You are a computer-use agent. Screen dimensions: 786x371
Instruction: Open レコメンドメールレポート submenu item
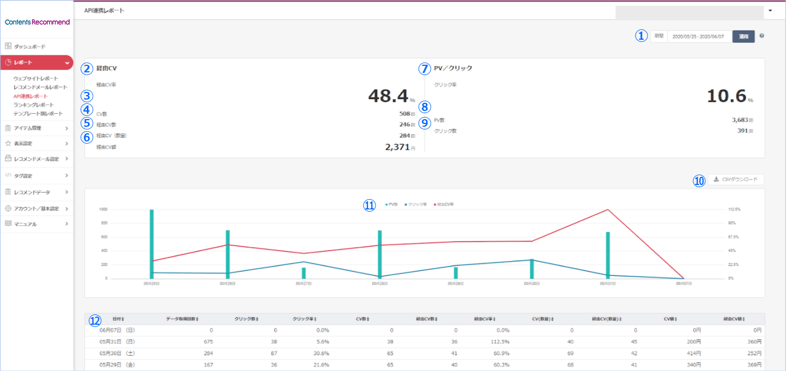[x=40, y=87]
